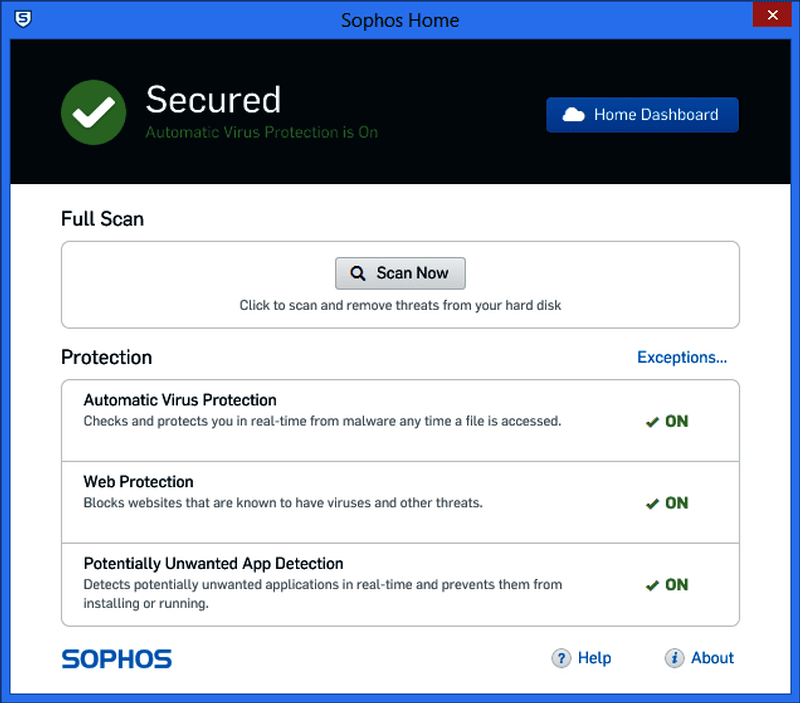
Task: Start a full scan with Scan Now
Action: [x=400, y=273]
